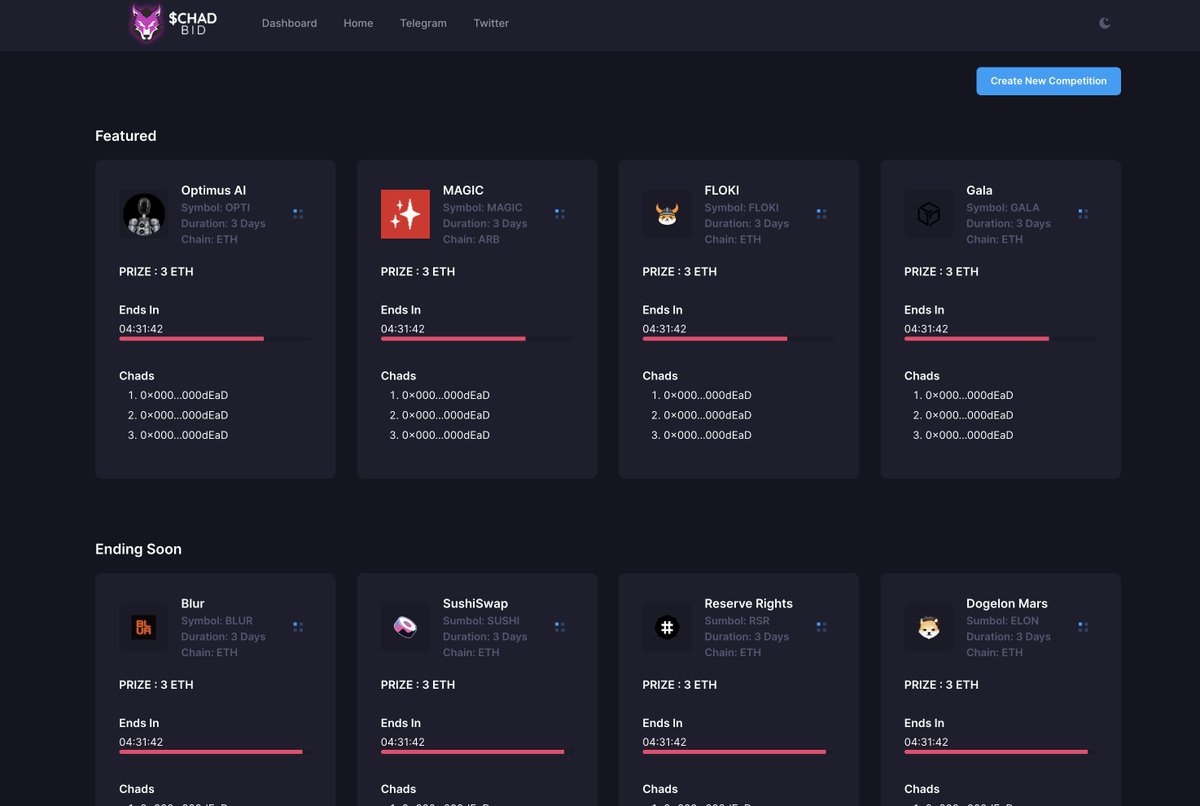The height and width of the screenshot is (806, 1200).
Task: Click PRIZE : 3 ETH on Gala card
Action: pyautogui.click(x=941, y=271)
